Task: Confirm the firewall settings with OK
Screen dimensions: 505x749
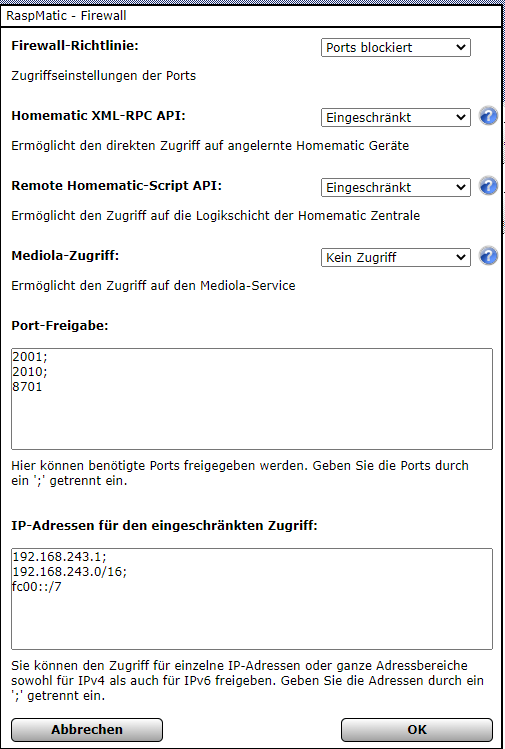Action: pos(417,729)
